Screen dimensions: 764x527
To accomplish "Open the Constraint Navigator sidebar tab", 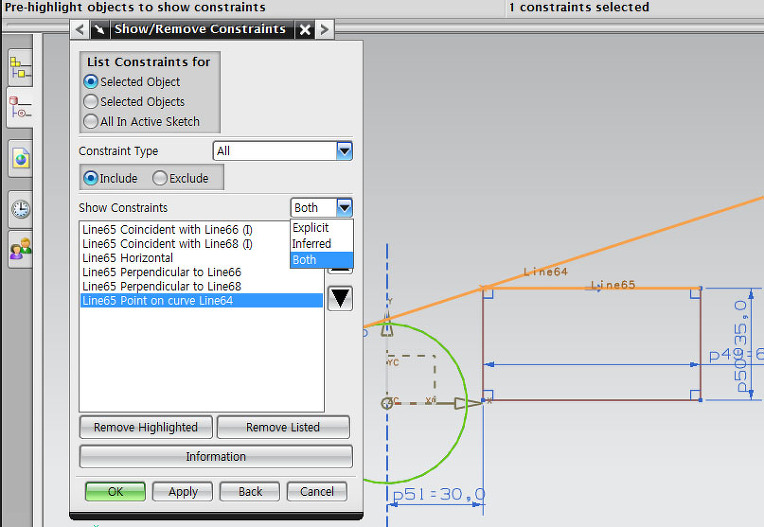I will pyautogui.click(x=20, y=107).
